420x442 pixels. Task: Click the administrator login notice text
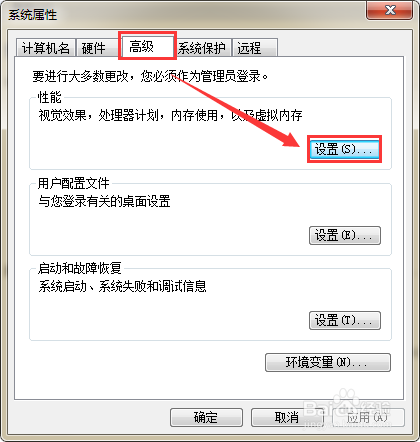[x=150, y=77]
